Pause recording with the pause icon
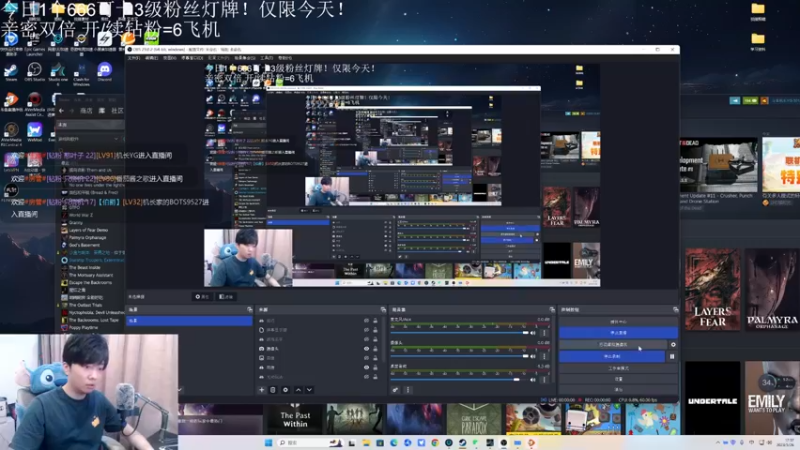The height and width of the screenshot is (450, 800). point(672,356)
